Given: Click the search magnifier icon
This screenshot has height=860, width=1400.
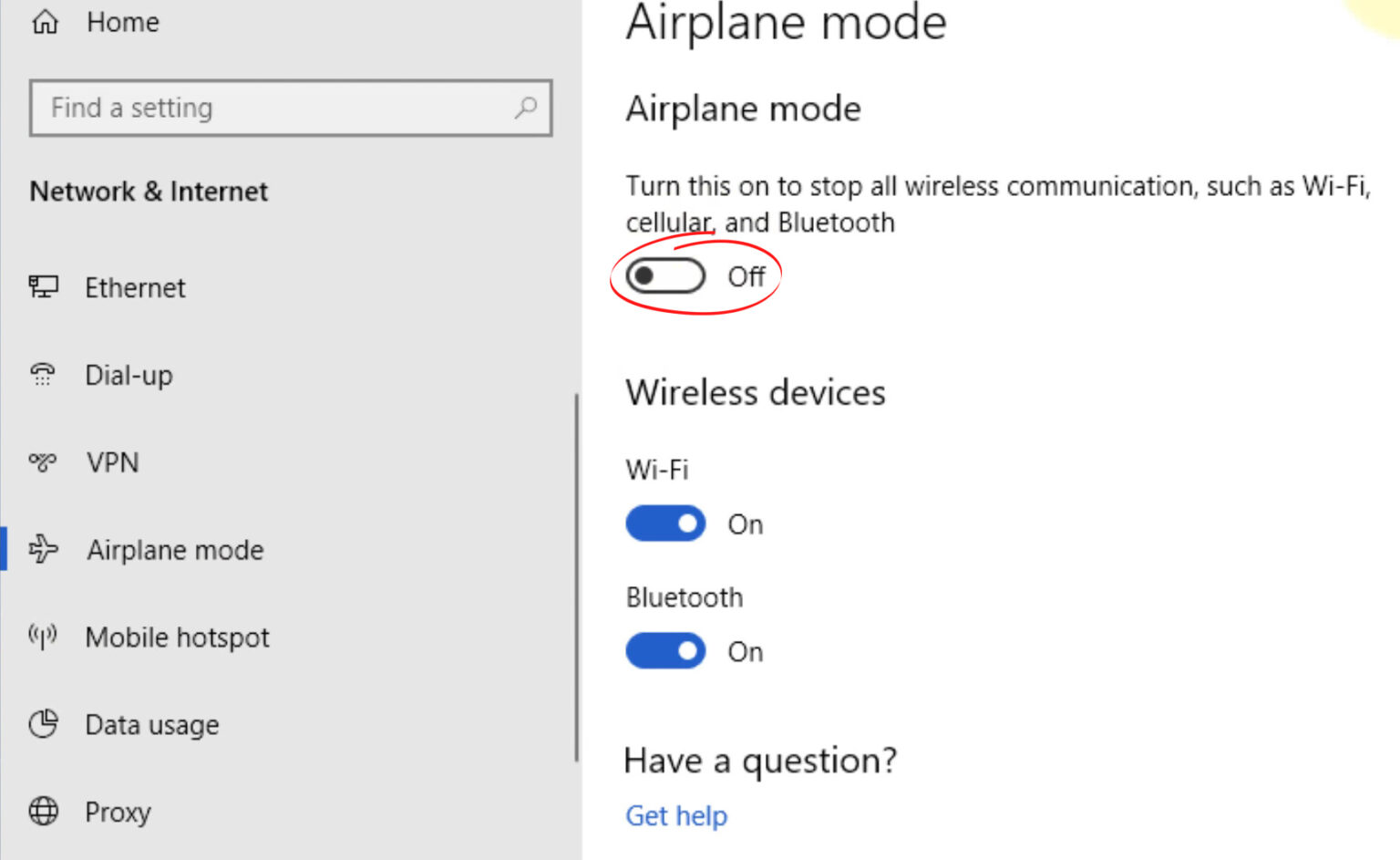Looking at the screenshot, I should [x=525, y=108].
